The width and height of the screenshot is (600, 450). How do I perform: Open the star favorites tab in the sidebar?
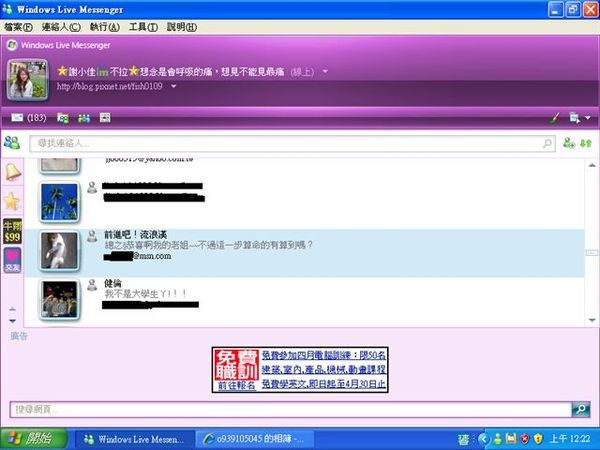point(12,202)
